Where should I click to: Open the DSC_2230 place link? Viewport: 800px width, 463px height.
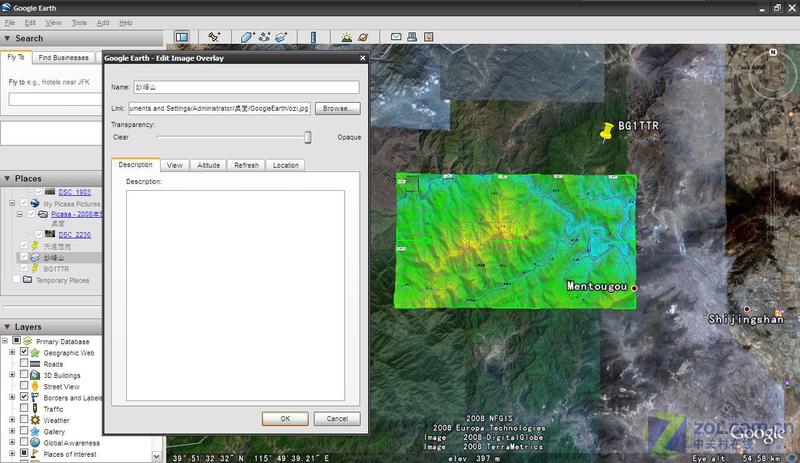[74, 235]
